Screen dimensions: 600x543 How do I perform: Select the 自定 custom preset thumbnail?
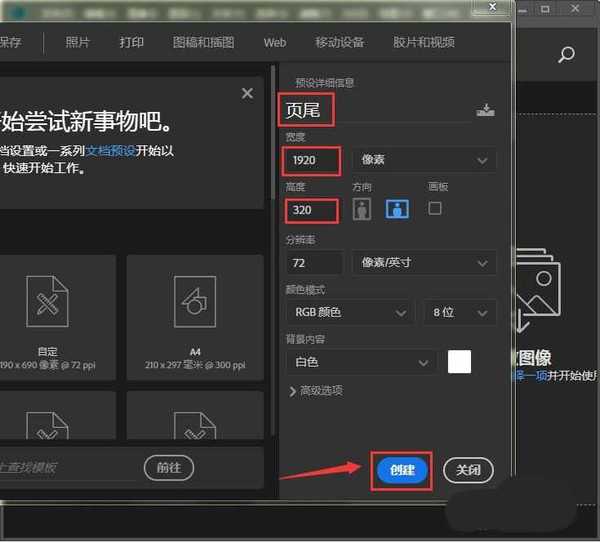point(47,311)
